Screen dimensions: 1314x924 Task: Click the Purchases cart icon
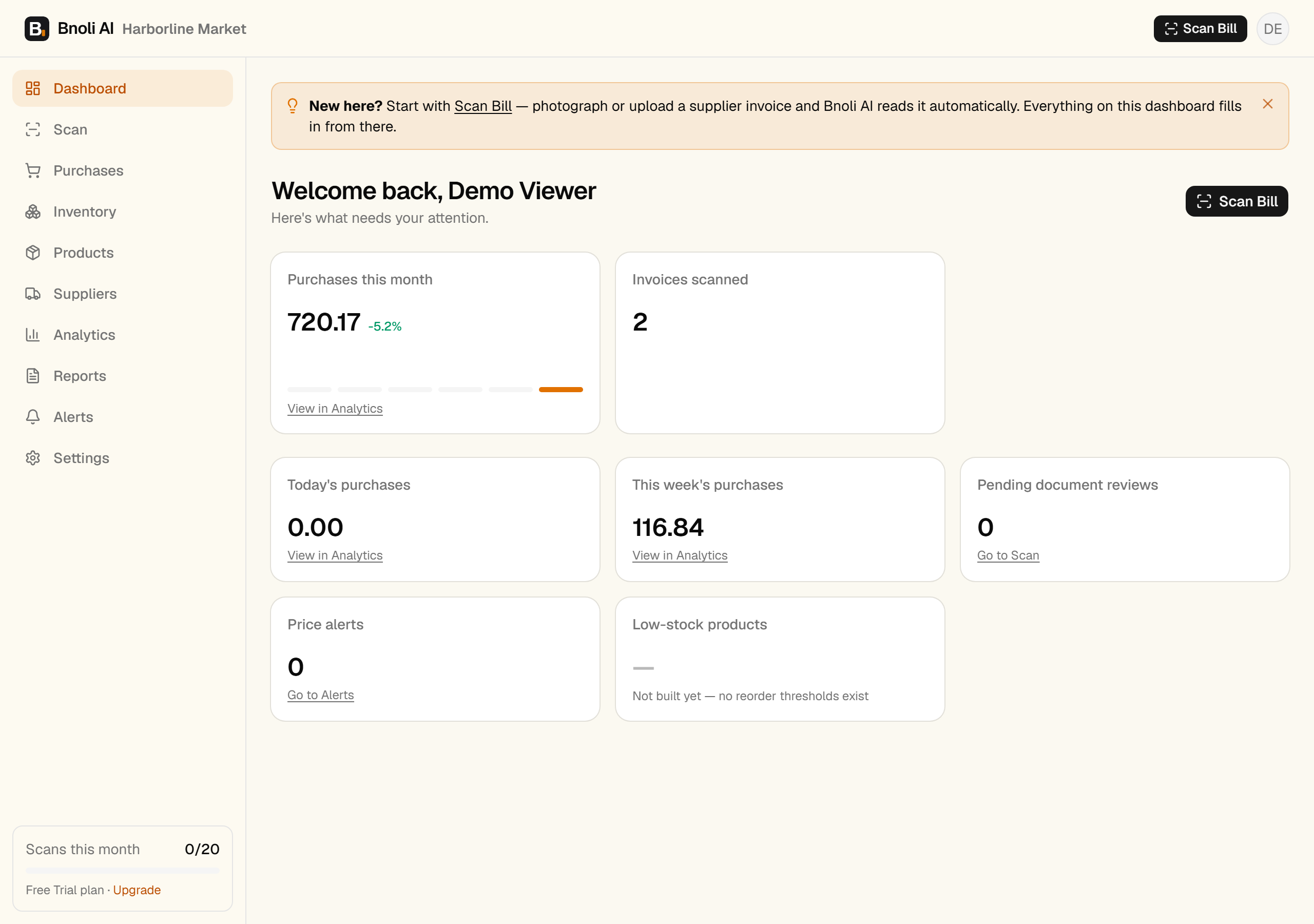tap(33, 170)
